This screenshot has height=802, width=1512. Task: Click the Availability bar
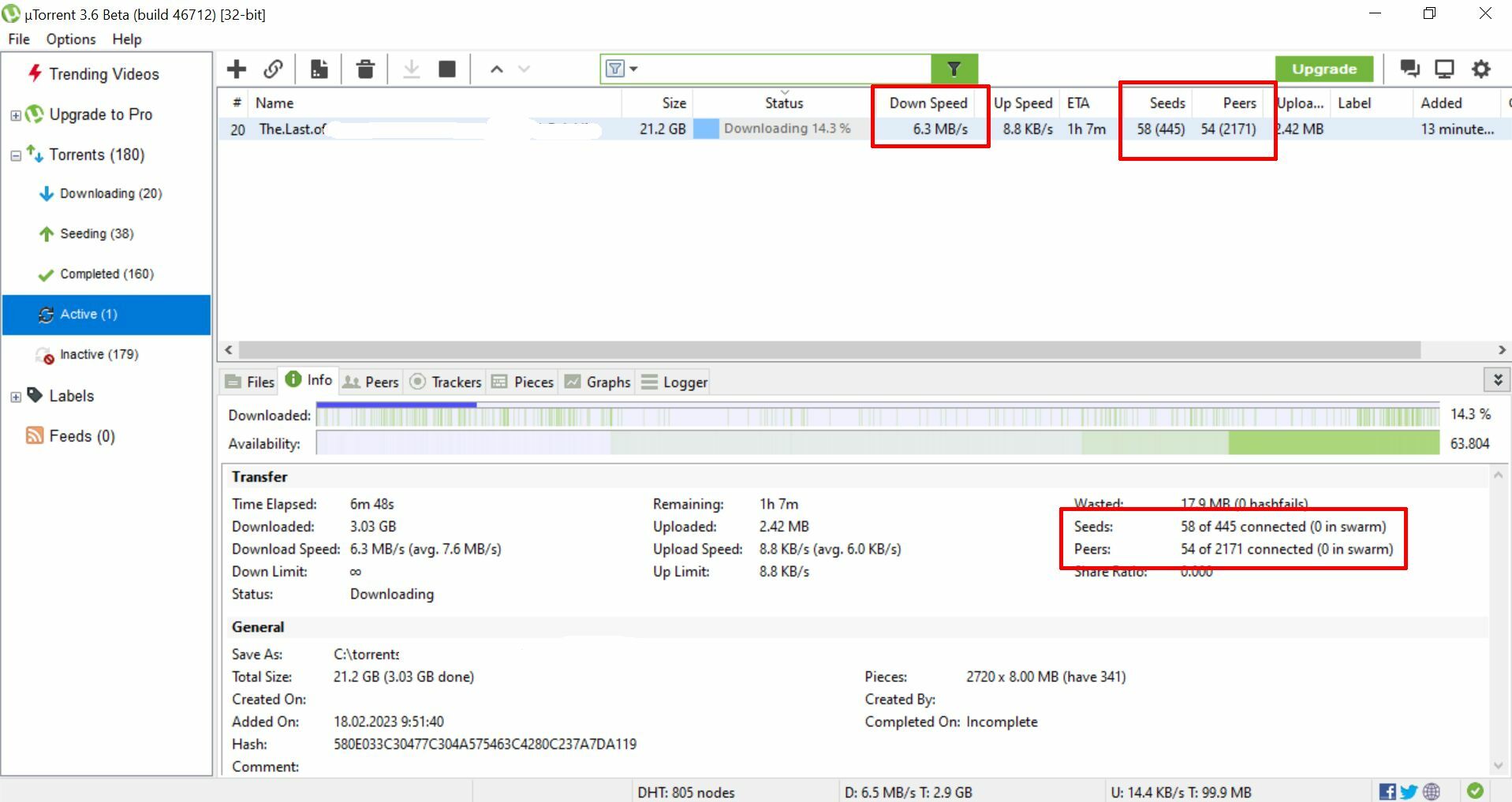point(878,444)
